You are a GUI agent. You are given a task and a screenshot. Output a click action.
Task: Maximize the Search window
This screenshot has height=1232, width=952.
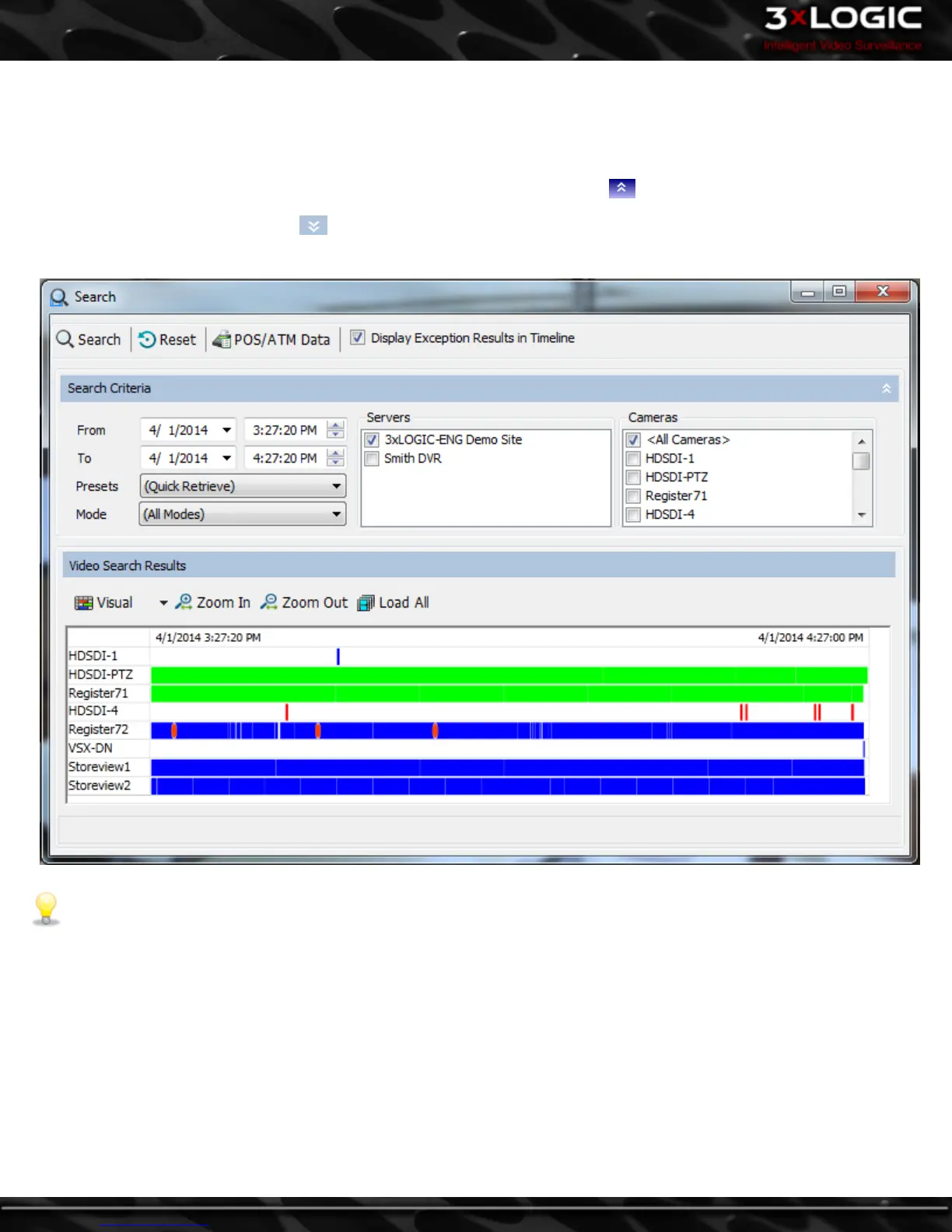coord(839,292)
